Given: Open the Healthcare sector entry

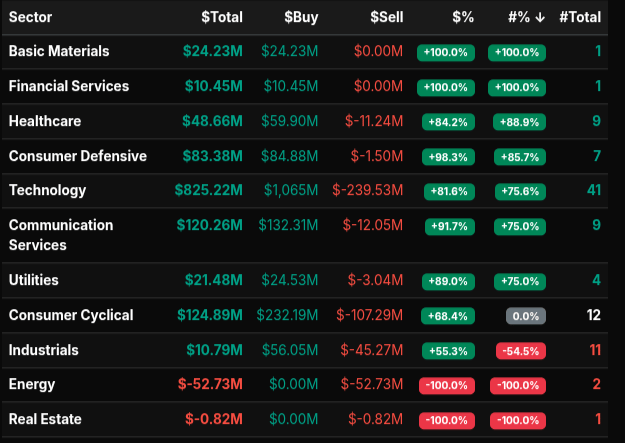Looking at the screenshot, I should coord(45,121).
